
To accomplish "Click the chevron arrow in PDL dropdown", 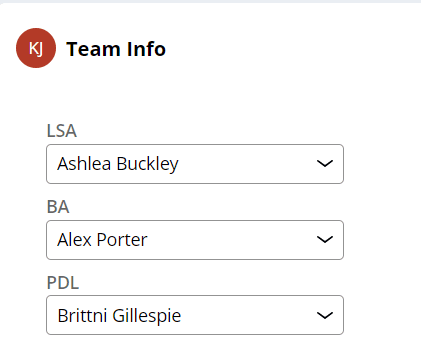I will [325, 315].
